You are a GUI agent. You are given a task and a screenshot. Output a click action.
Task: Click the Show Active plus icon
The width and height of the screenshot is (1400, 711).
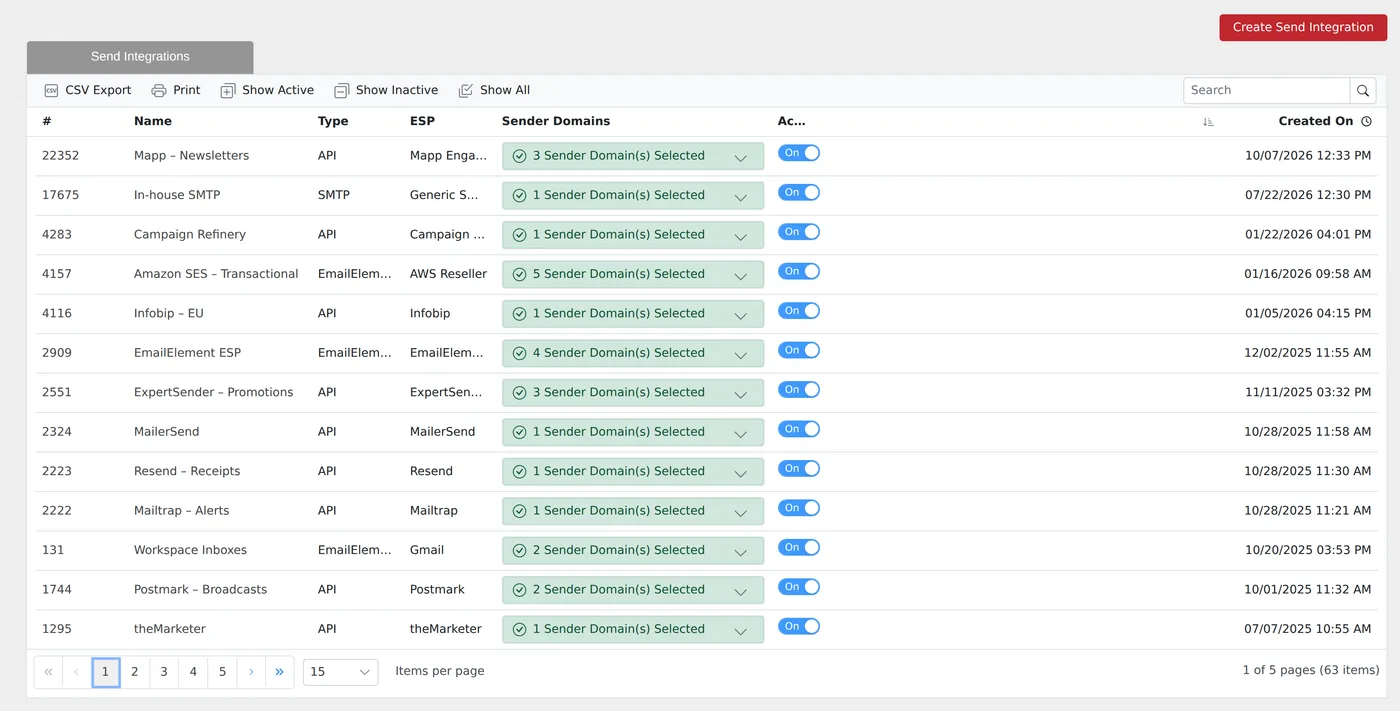[228, 90]
